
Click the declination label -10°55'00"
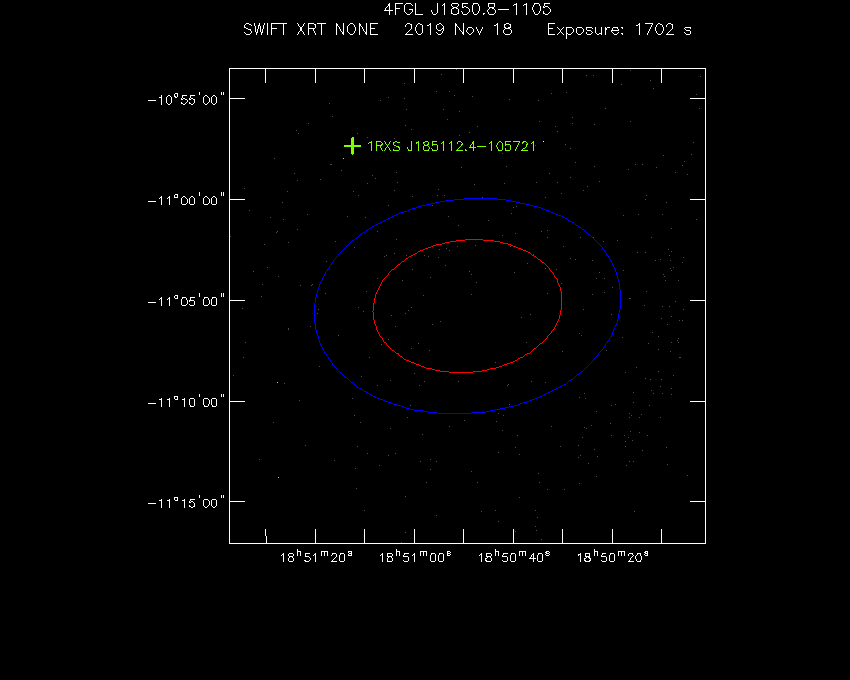click(186, 100)
